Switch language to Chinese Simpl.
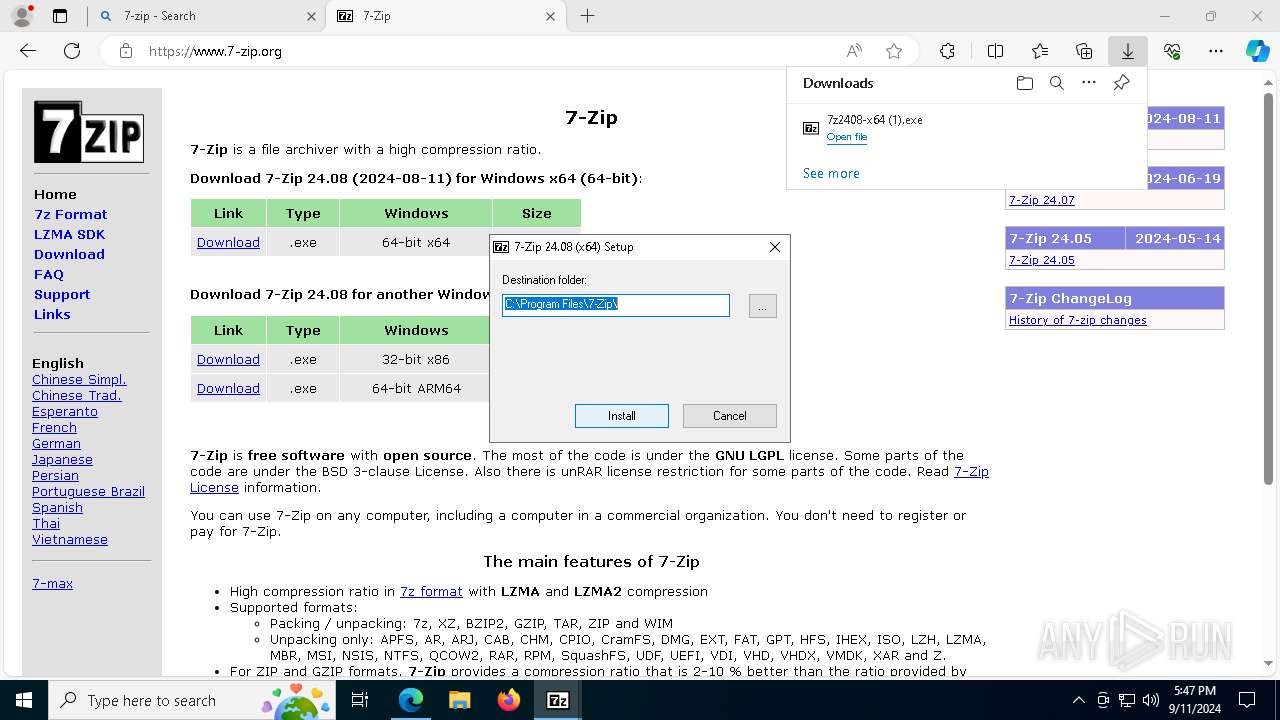The height and width of the screenshot is (720, 1280). coord(79,379)
